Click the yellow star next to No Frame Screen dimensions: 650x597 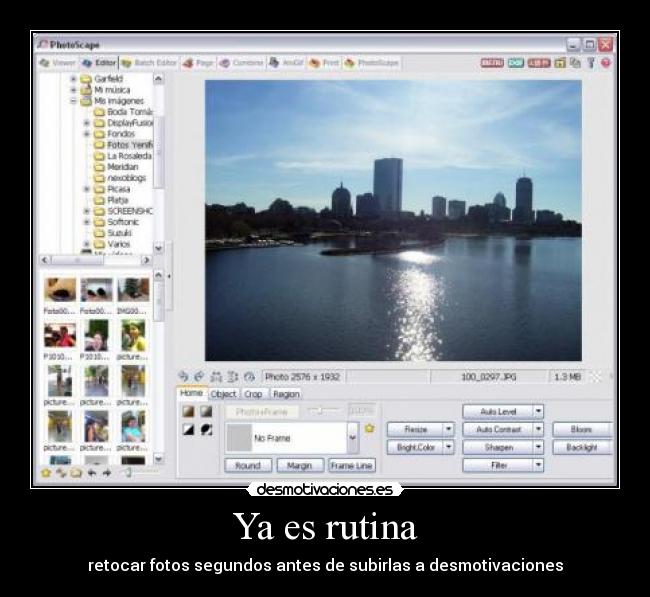pyautogui.click(x=369, y=428)
